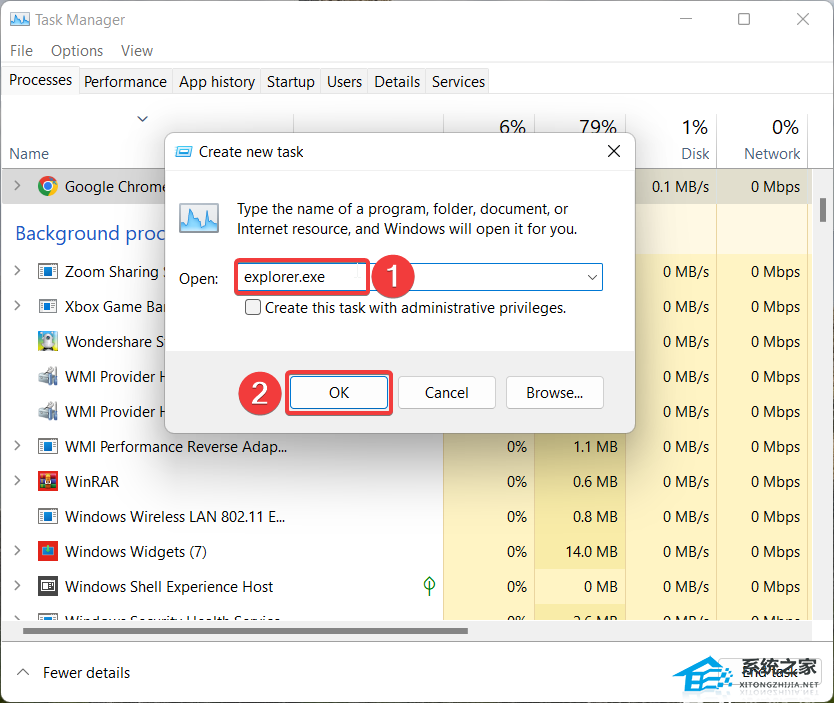Switch to the Details tab
The image size is (834, 703).
click(x=397, y=82)
